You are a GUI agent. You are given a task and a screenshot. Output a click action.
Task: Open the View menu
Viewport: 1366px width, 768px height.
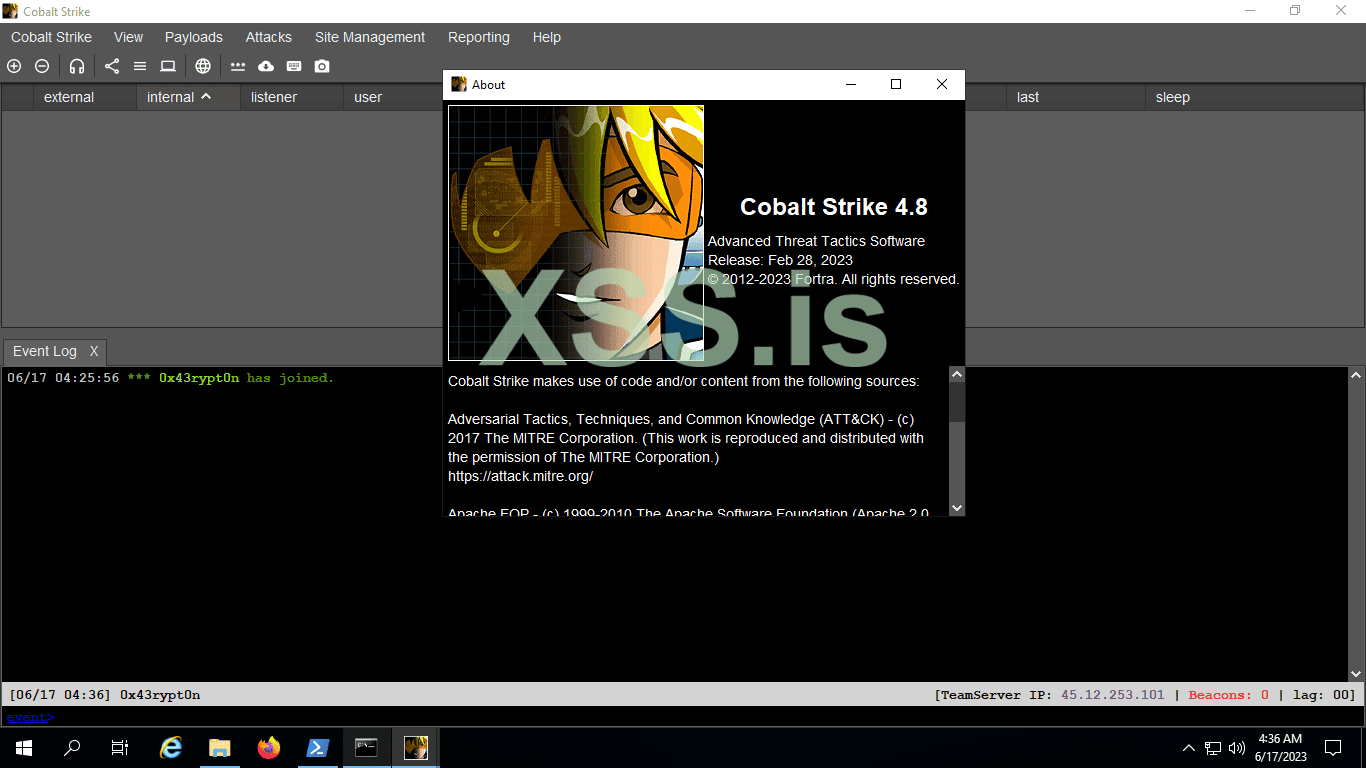coord(128,37)
